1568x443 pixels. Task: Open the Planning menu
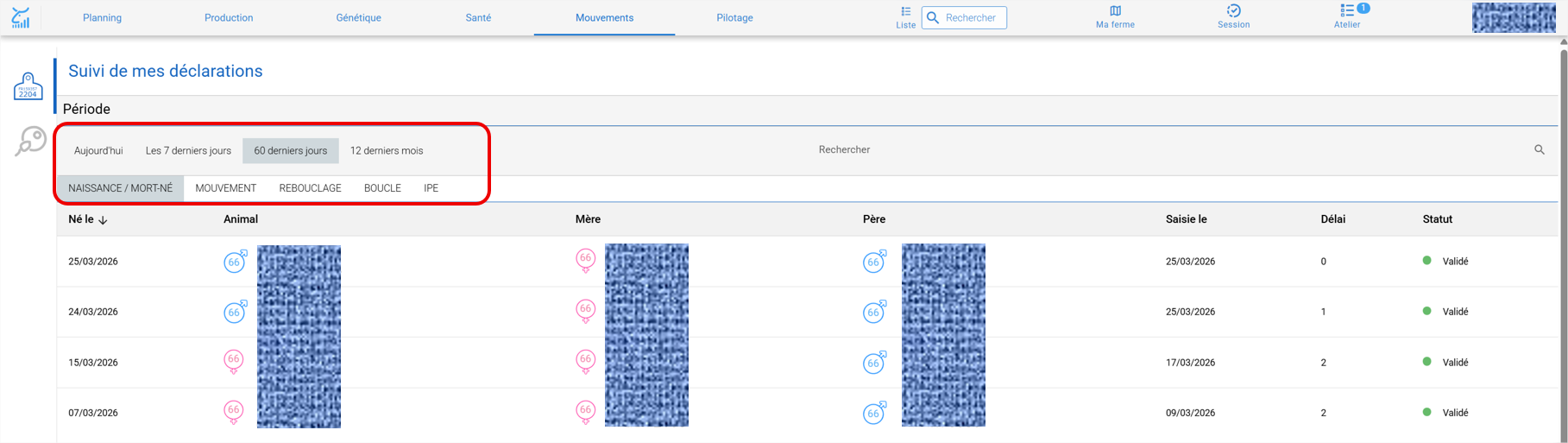102,18
